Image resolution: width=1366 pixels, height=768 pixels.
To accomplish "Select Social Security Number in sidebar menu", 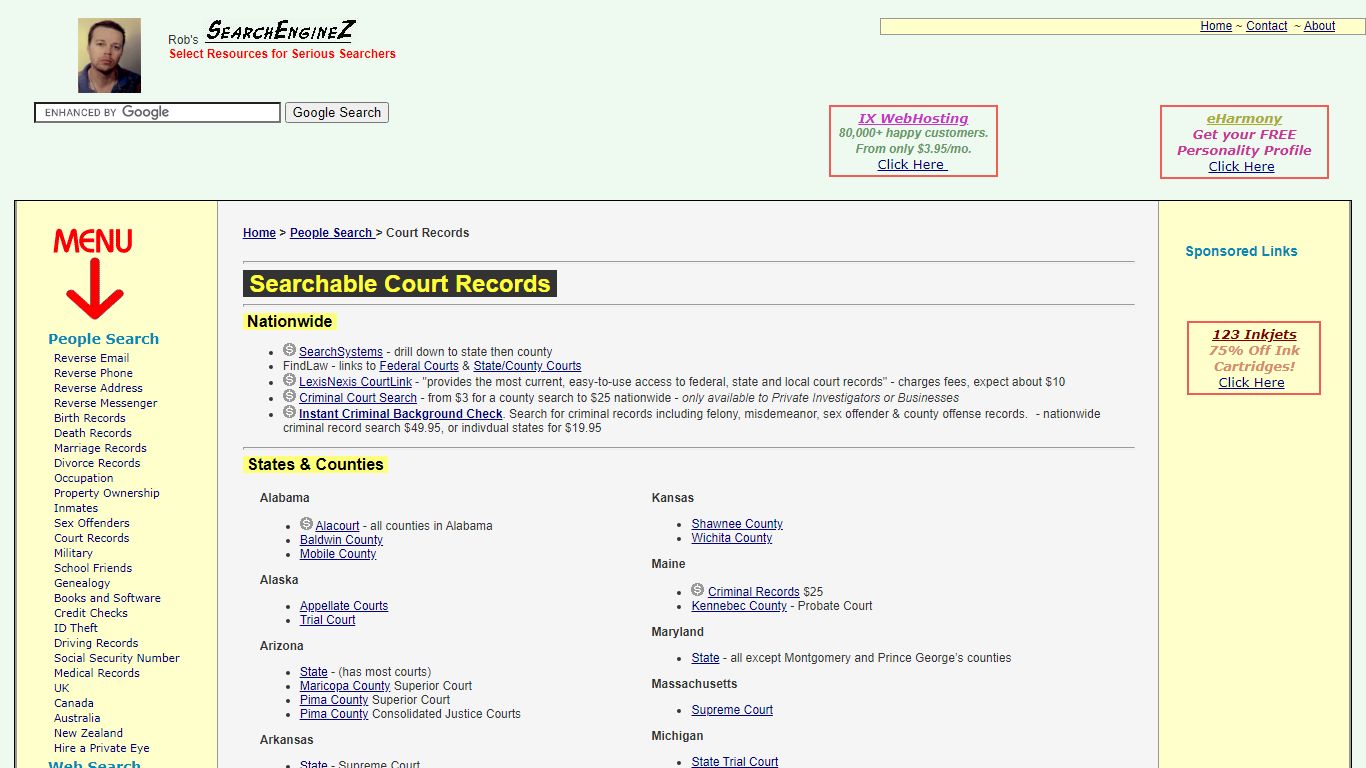I will point(117,658).
